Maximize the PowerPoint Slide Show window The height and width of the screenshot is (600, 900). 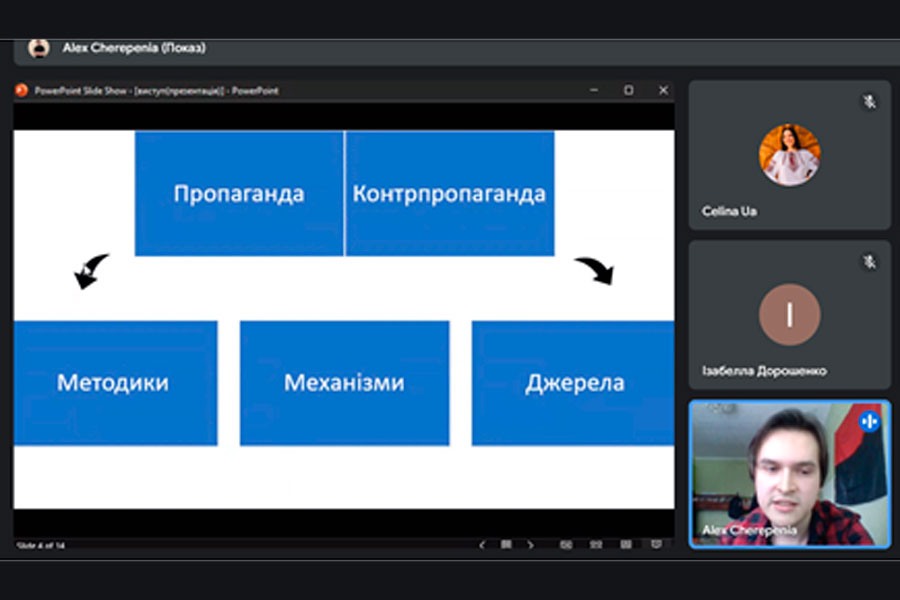pos(628,90)
